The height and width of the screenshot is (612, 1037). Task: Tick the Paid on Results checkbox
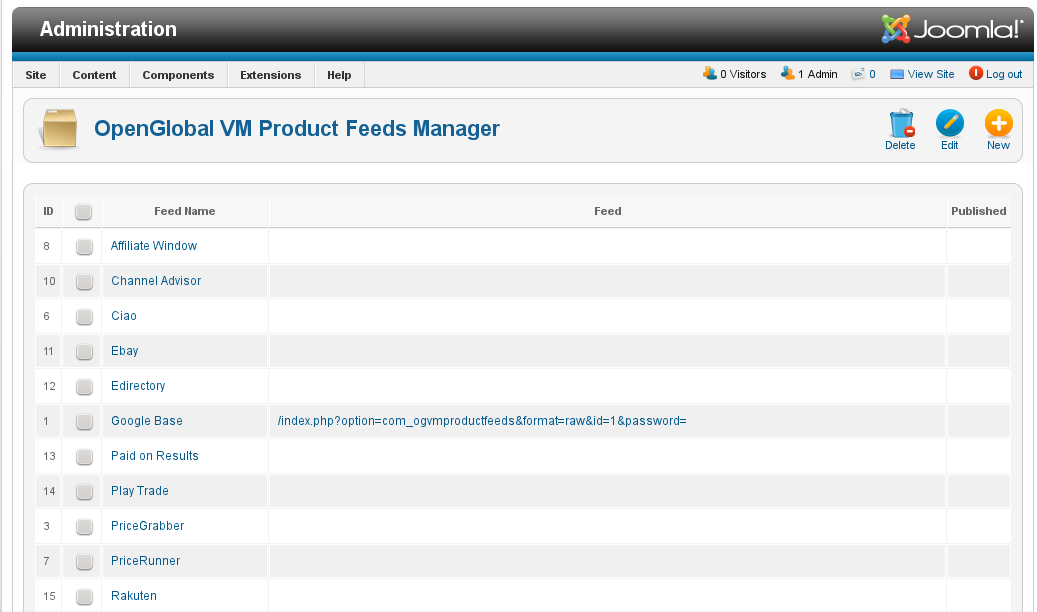84,457
